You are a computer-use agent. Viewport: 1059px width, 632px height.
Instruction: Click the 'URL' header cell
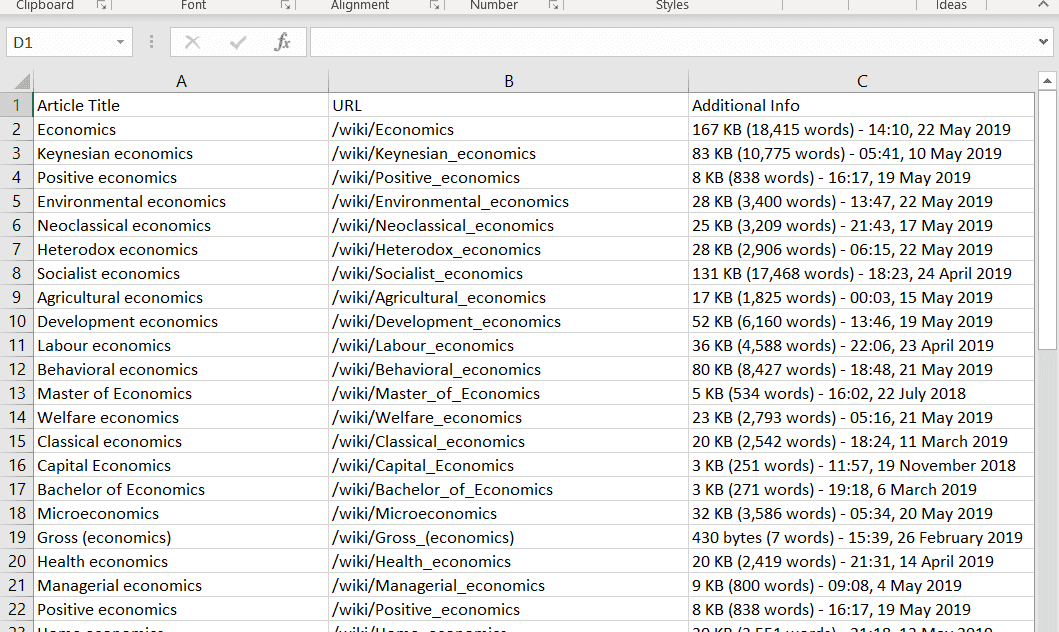pyautogui.click(x=509, y=105)
